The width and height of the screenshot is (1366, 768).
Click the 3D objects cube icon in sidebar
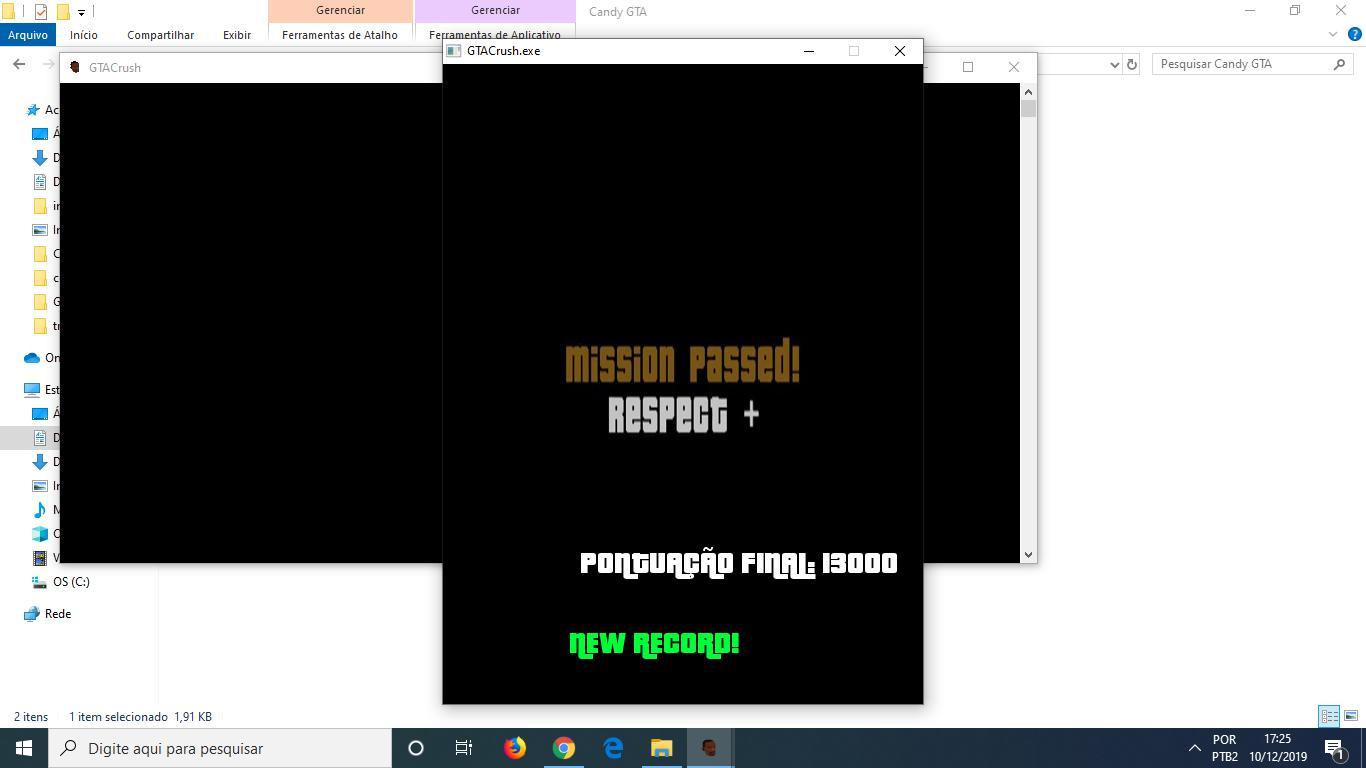coord(40,534)
